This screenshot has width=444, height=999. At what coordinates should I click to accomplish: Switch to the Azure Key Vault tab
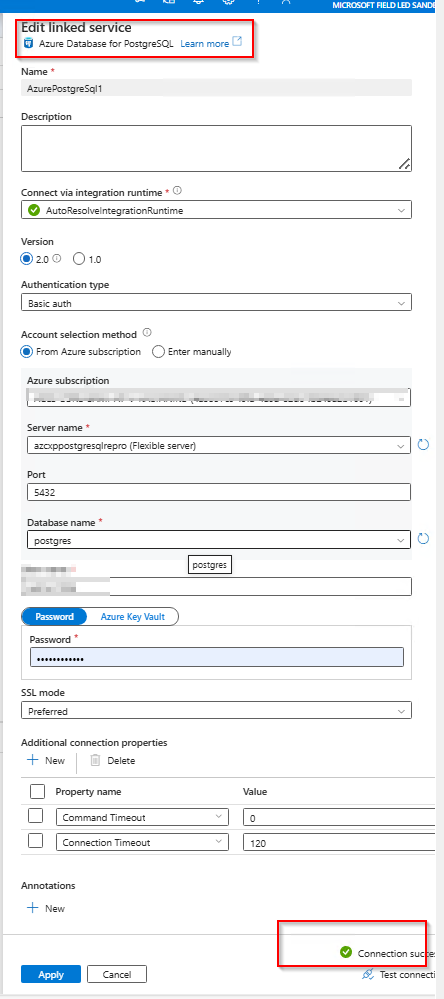point(132,617)
